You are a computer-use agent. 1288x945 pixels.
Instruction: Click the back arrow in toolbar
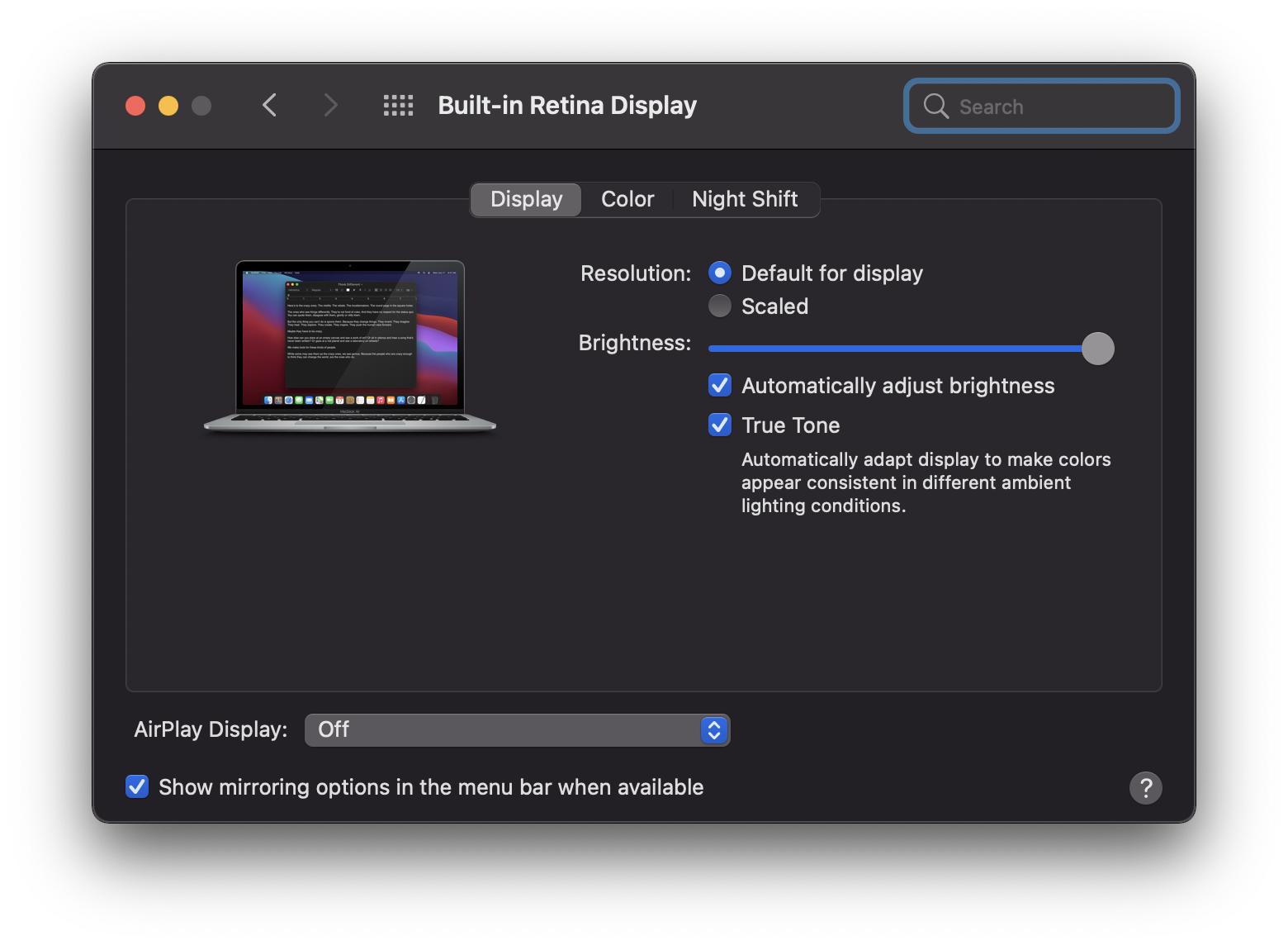pyautogui.click(x=269, y=106)
